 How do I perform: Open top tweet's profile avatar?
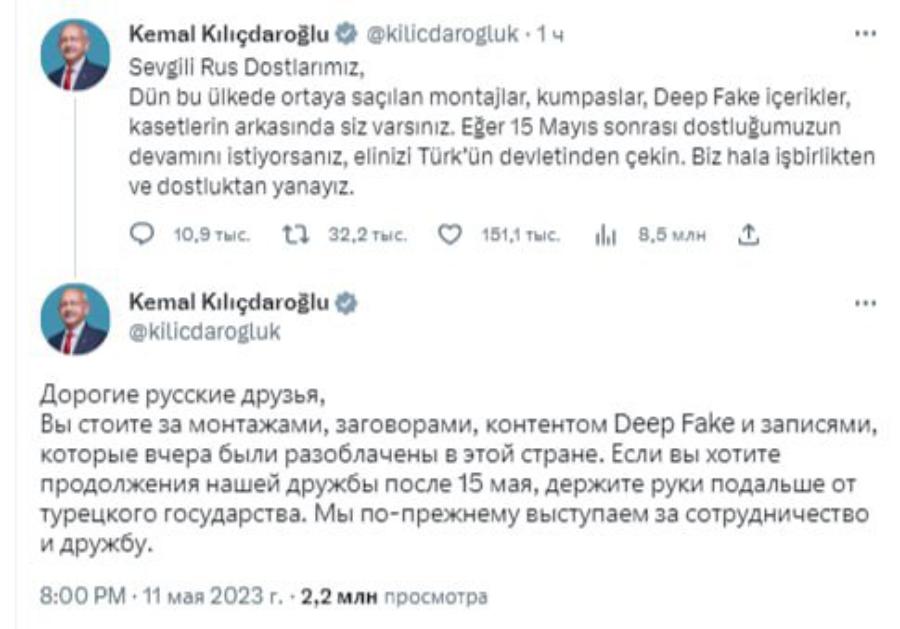tap(75, 53)
